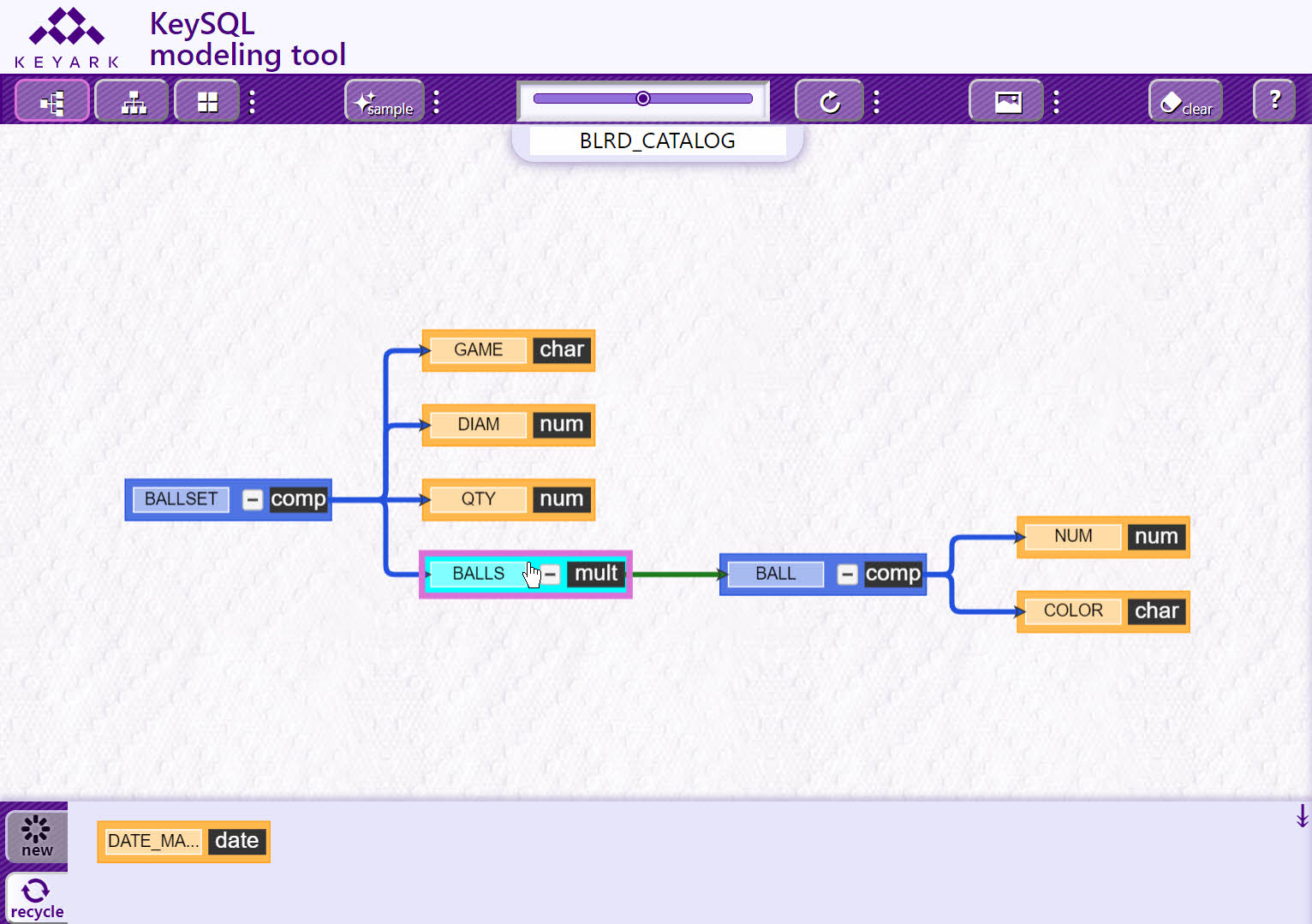Click the zoom slider handle
The width and height of the screenshot is (1312, 924).
[x=643, y=98]
